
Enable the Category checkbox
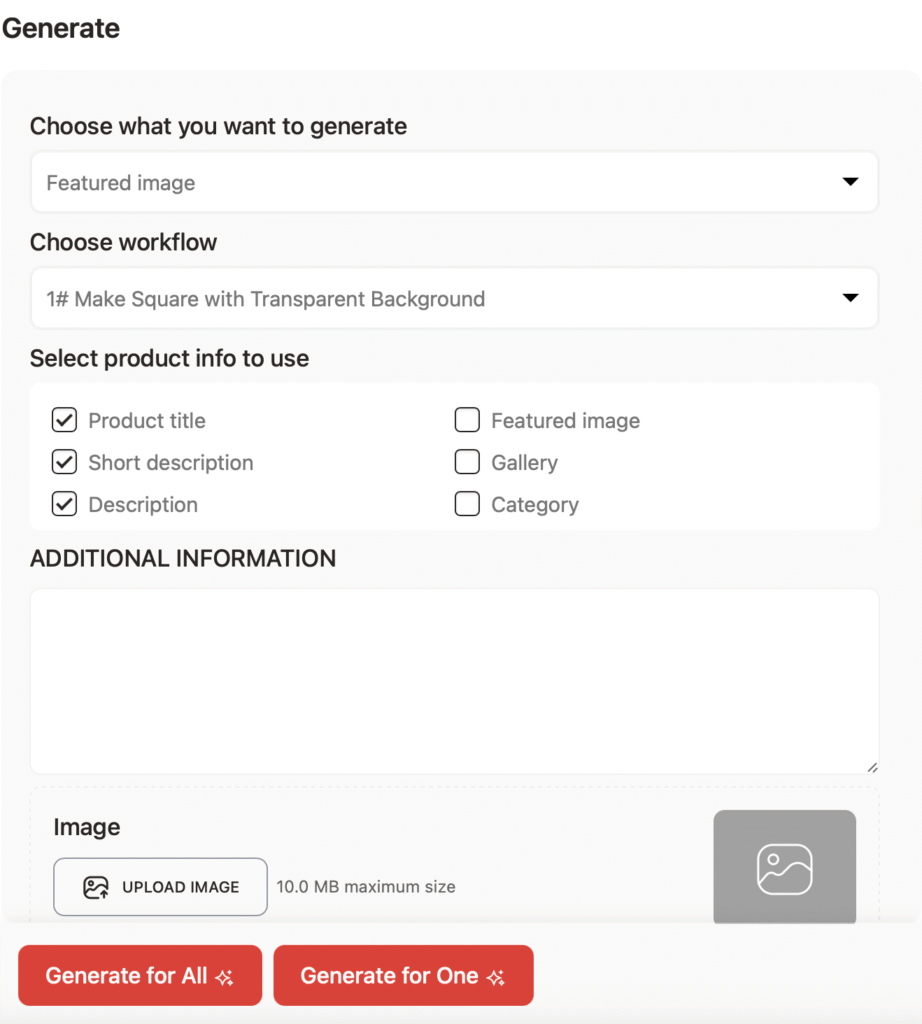467,504
